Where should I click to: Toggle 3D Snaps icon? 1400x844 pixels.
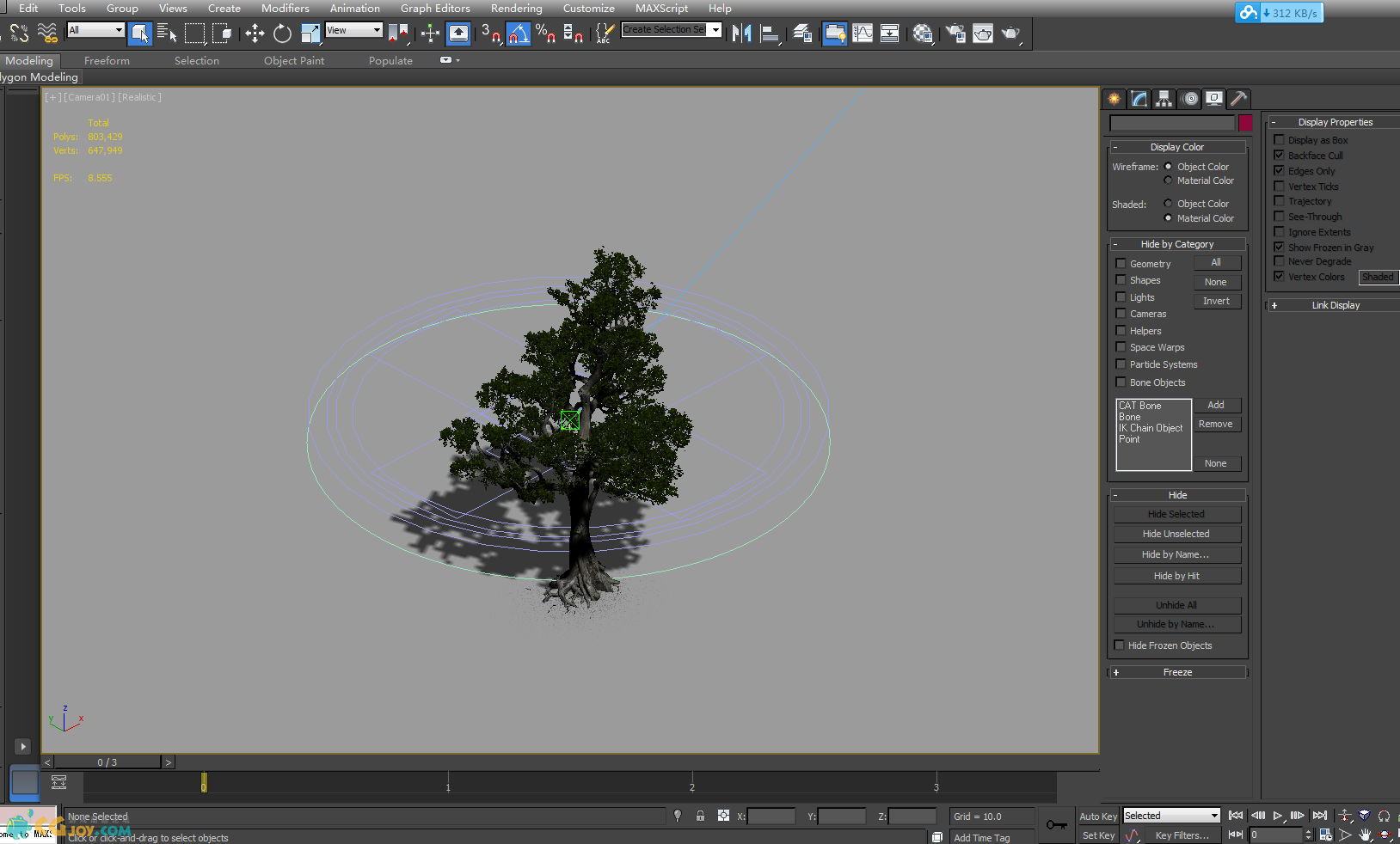(x=491, y=34)
